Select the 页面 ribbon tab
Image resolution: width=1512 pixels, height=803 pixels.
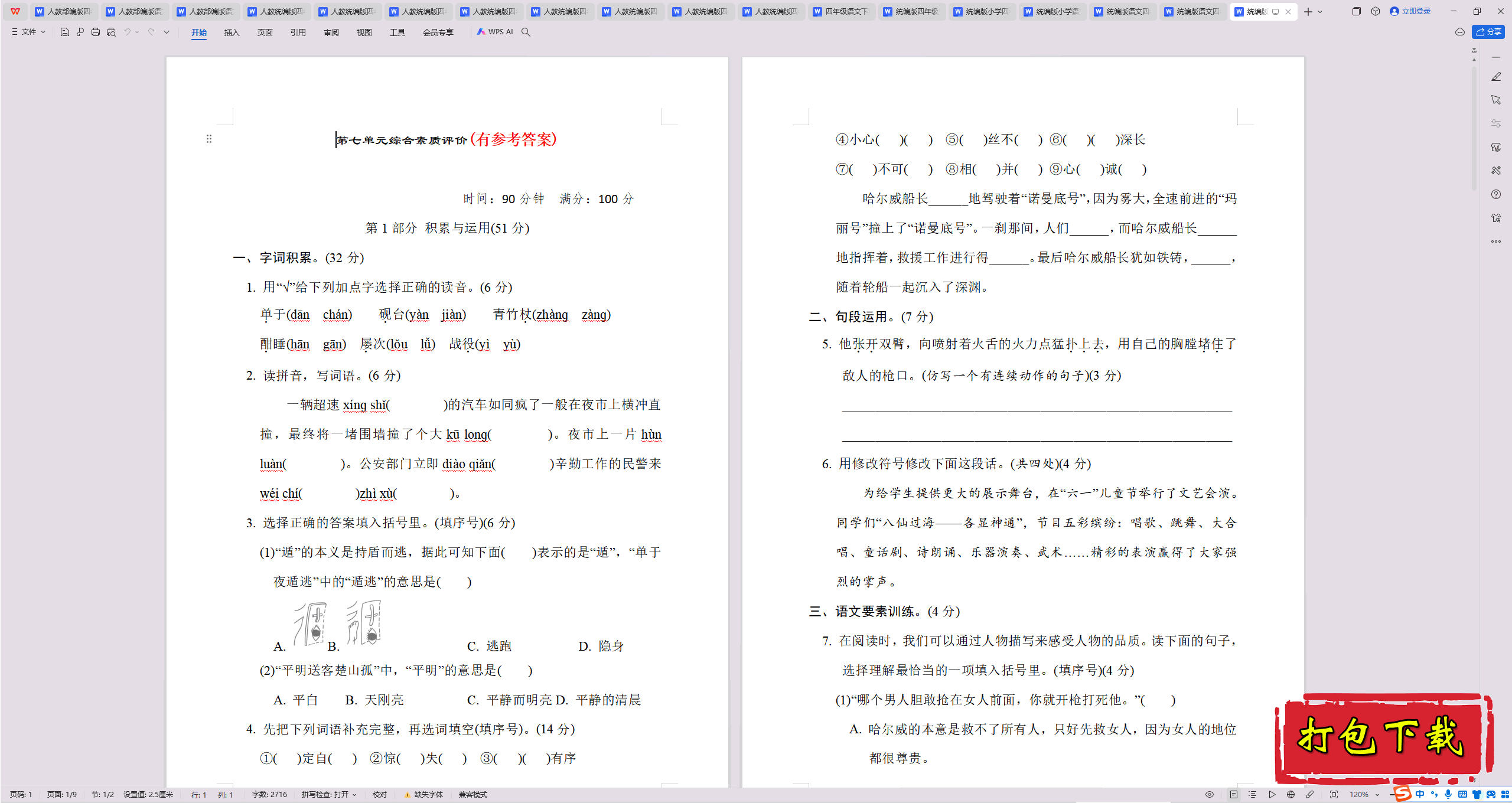pyautogui.click(x=265, y=32)
